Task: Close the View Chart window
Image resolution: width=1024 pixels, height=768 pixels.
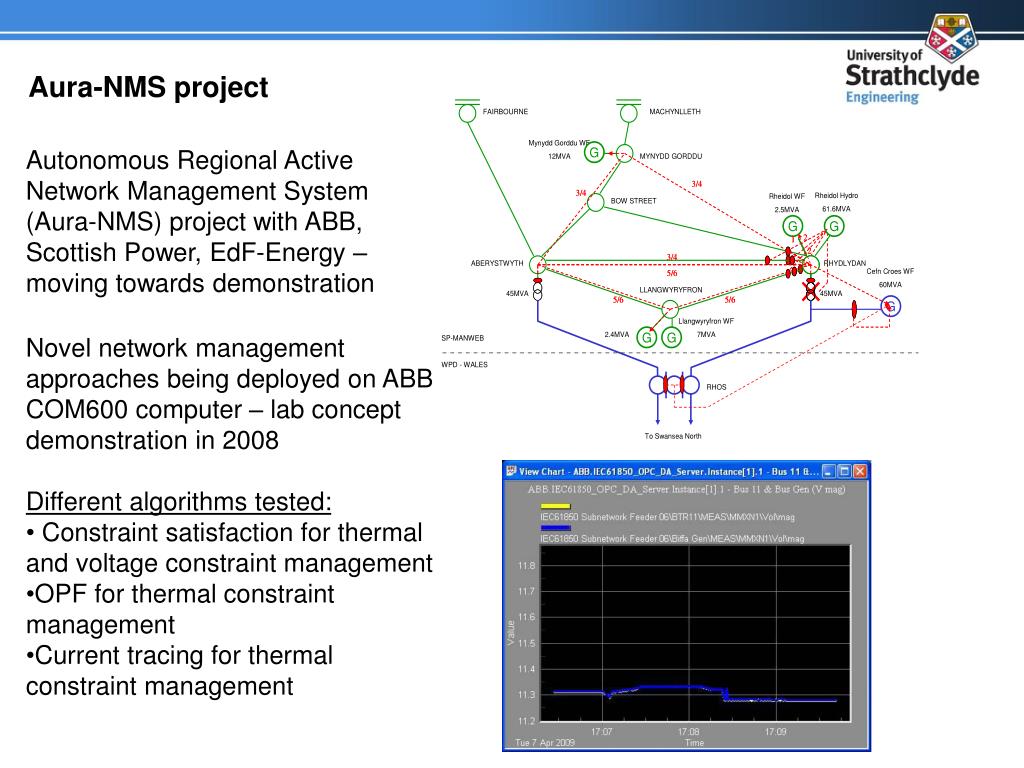Action: (x=861, y=471)
